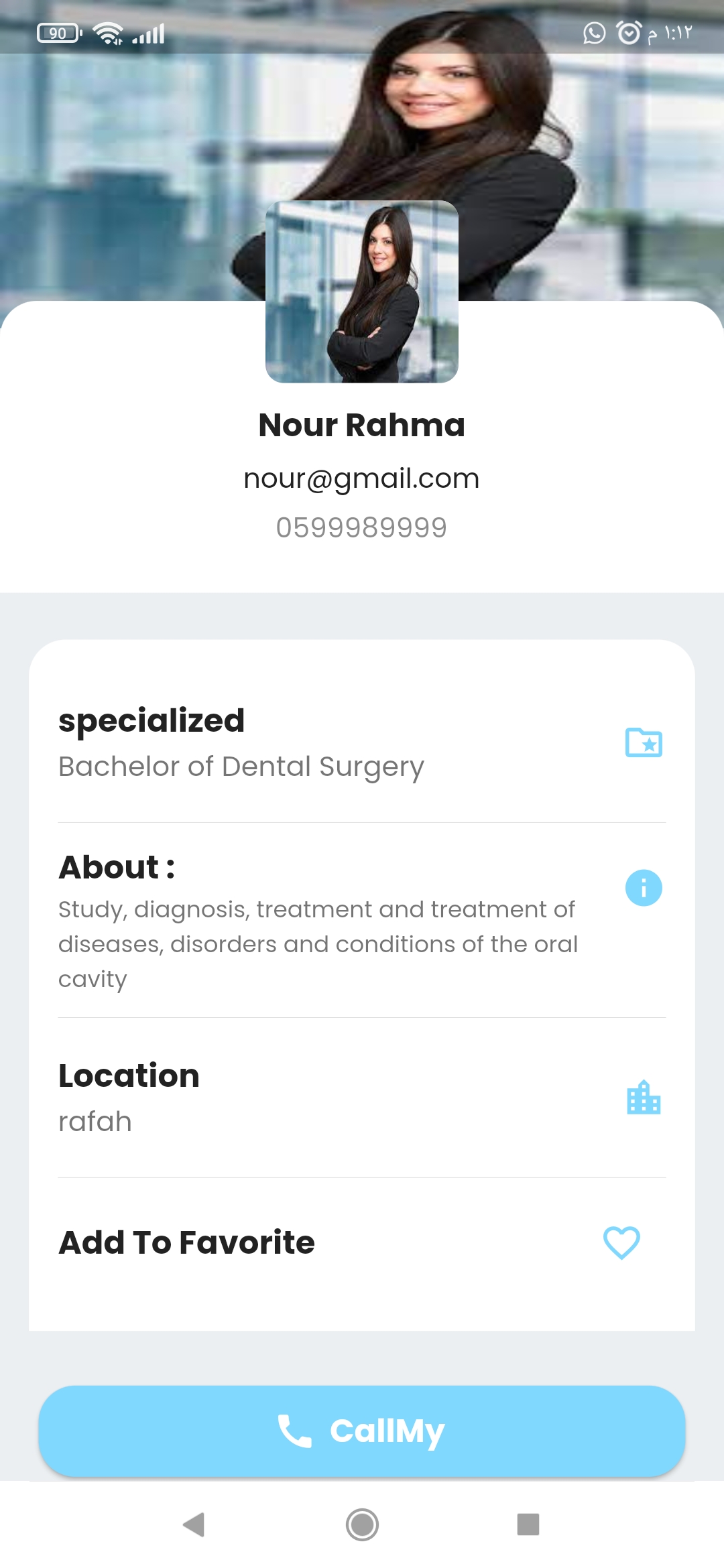The height and width of the screenshot is (1568, 724).
Task: Tap the WhatsApp status bar icon
Action: 594,33
